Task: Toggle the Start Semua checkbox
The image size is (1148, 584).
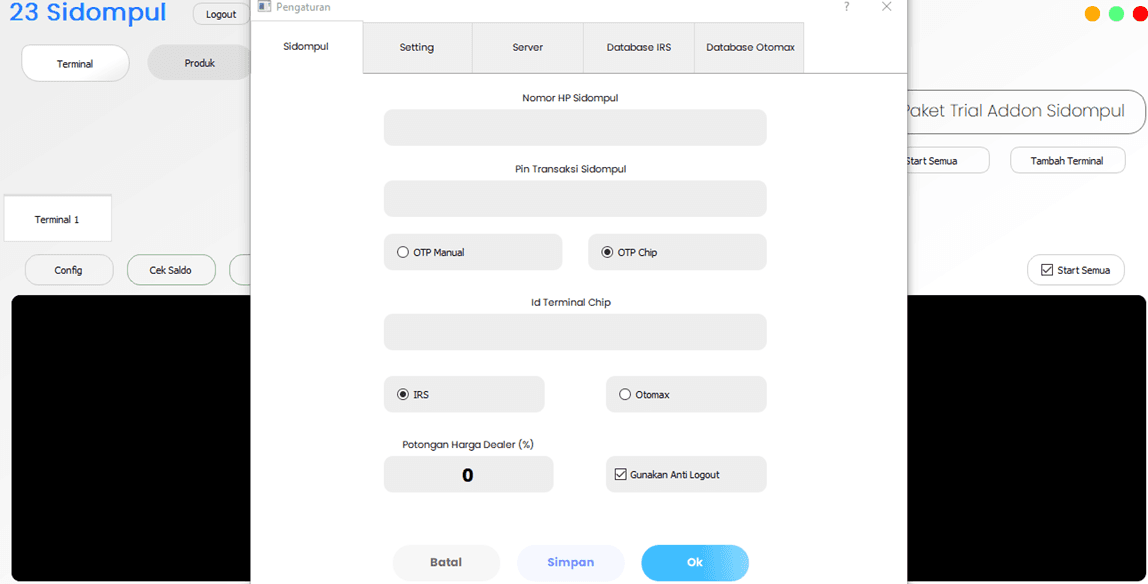Action: click(x=1047, y=270)
